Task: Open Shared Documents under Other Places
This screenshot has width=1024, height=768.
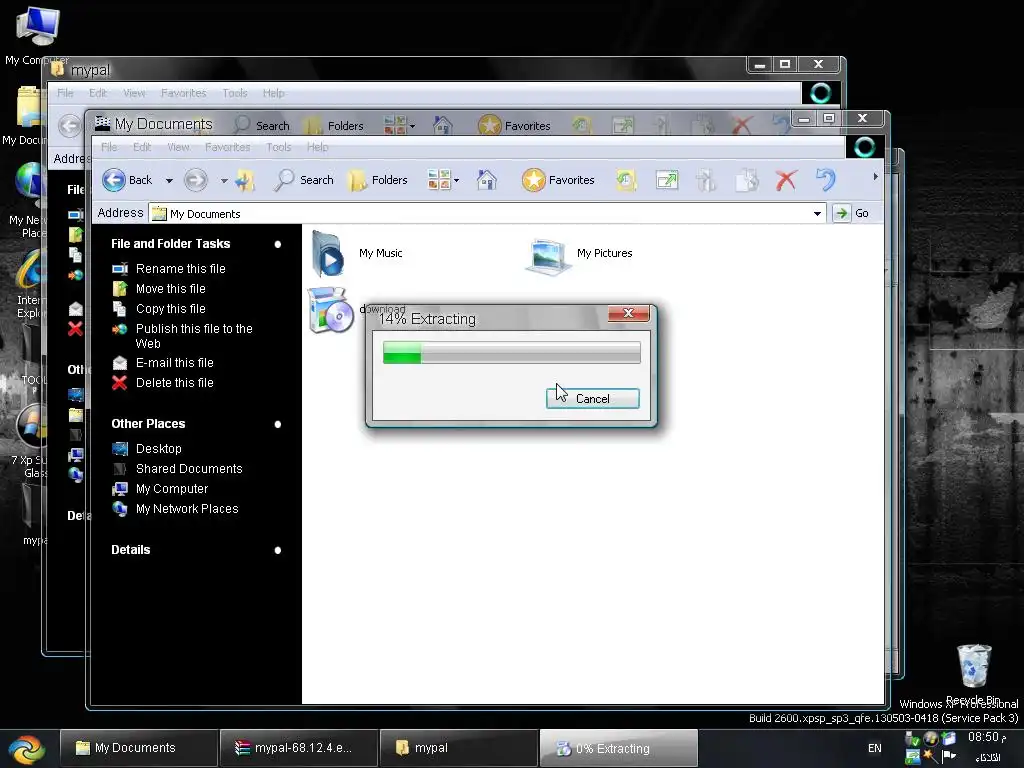Action: [189, 469]
